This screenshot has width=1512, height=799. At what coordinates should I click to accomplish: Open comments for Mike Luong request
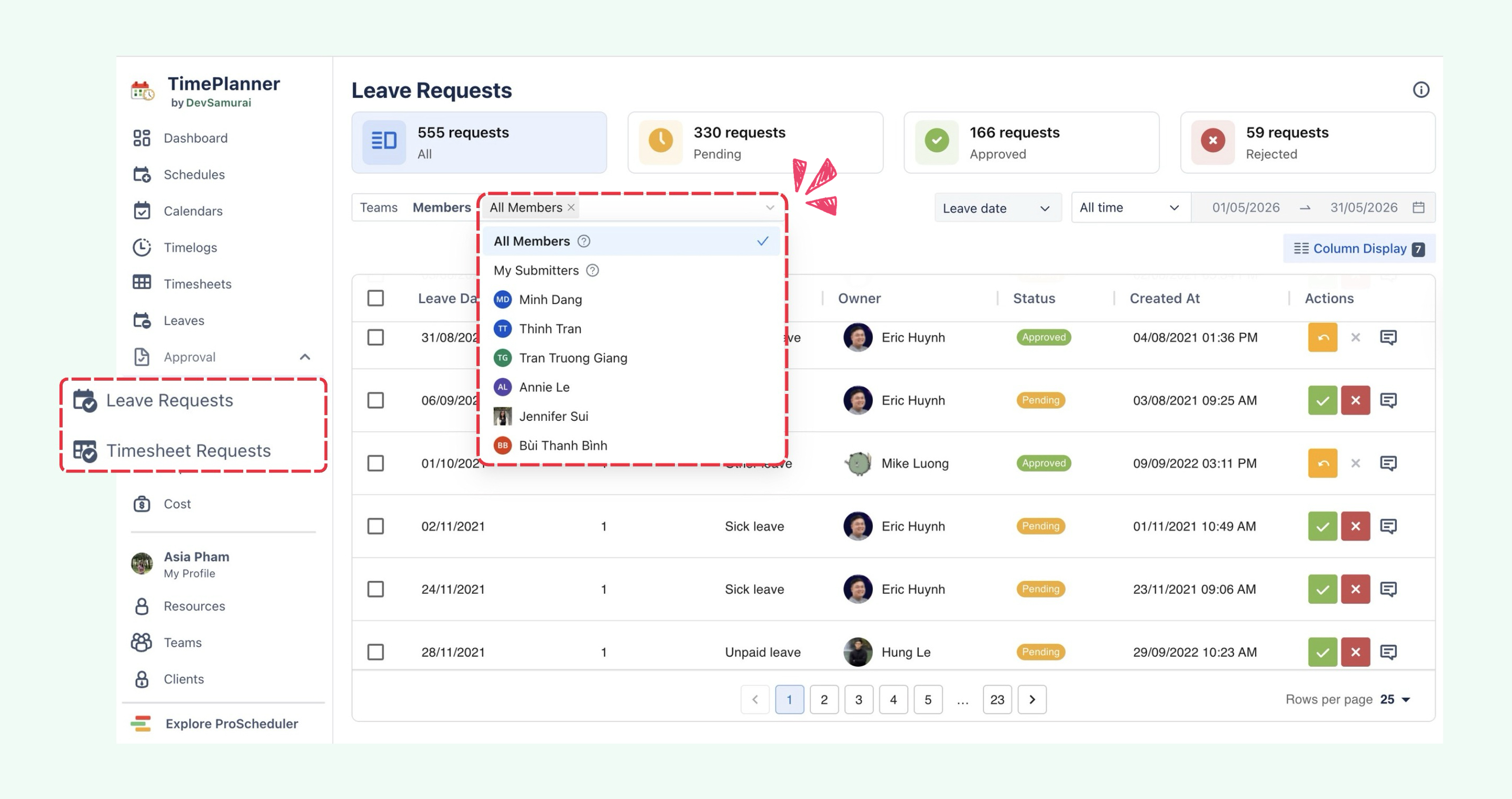coord(1388,463)
